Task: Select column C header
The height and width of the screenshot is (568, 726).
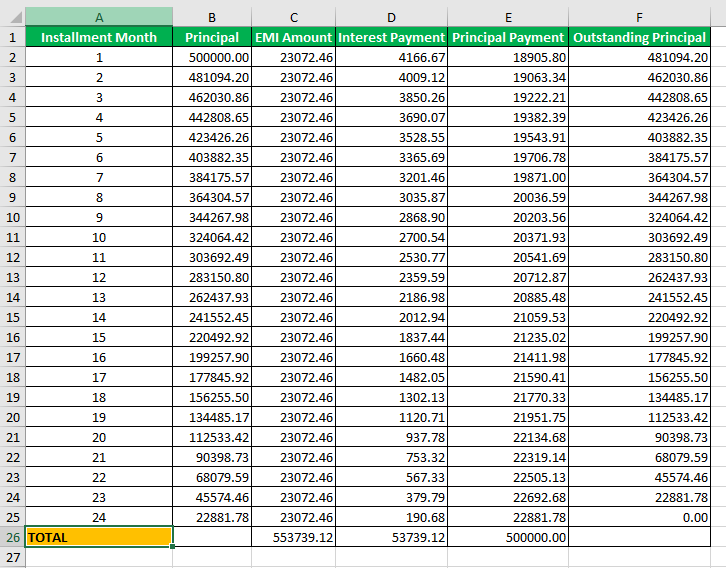Action: pyautogui.click(x=294, y=17)
